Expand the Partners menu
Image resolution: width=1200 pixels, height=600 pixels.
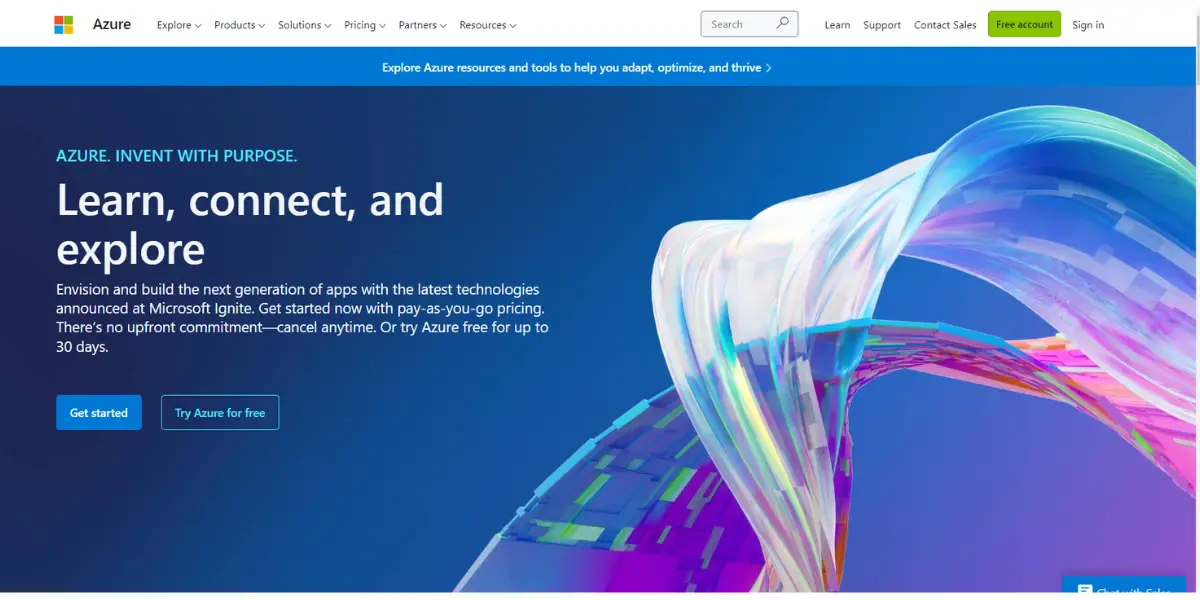tap(422, 25)
